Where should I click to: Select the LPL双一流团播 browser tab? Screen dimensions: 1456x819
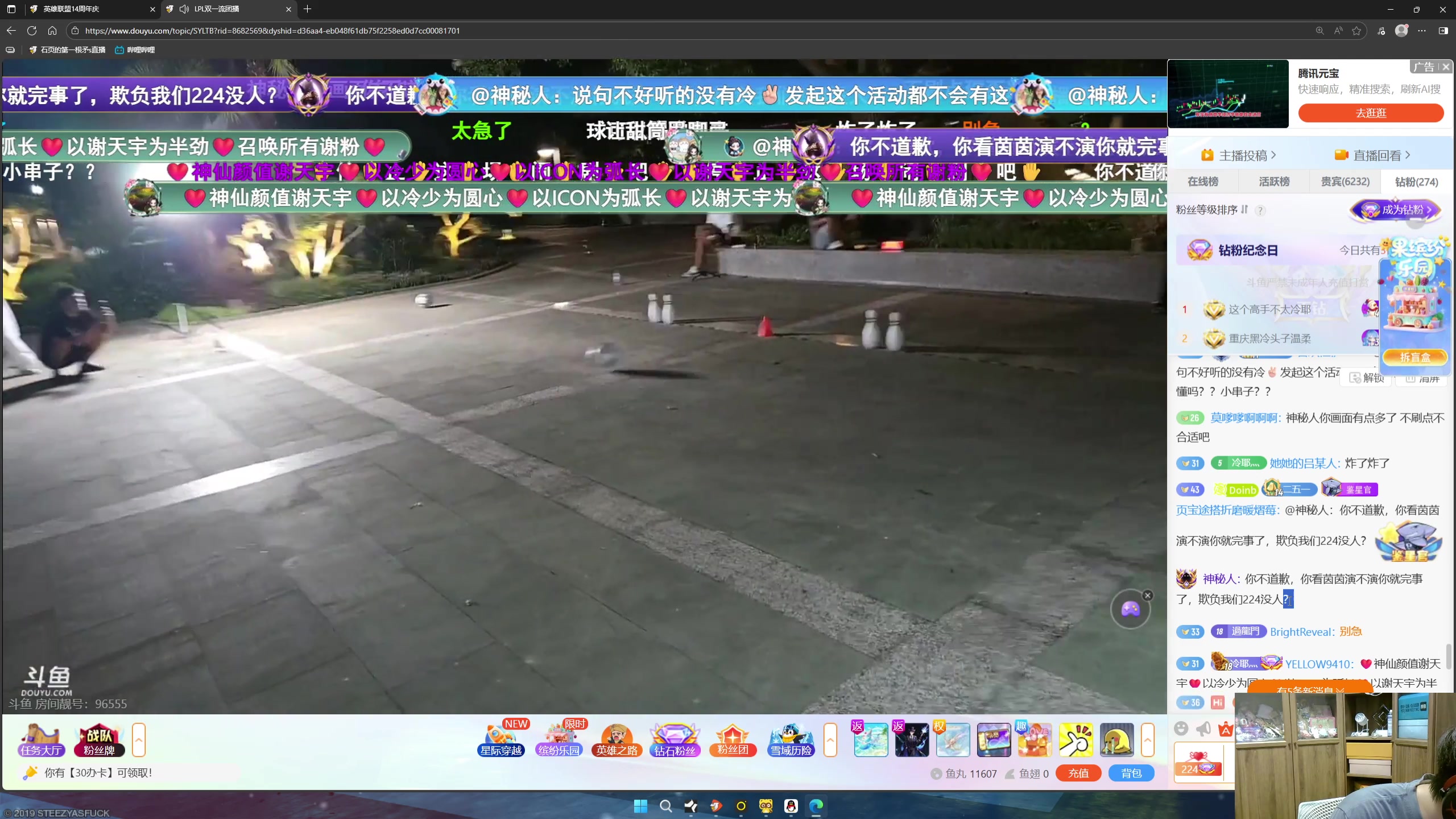pyautogui.click(x=229, y=9)
